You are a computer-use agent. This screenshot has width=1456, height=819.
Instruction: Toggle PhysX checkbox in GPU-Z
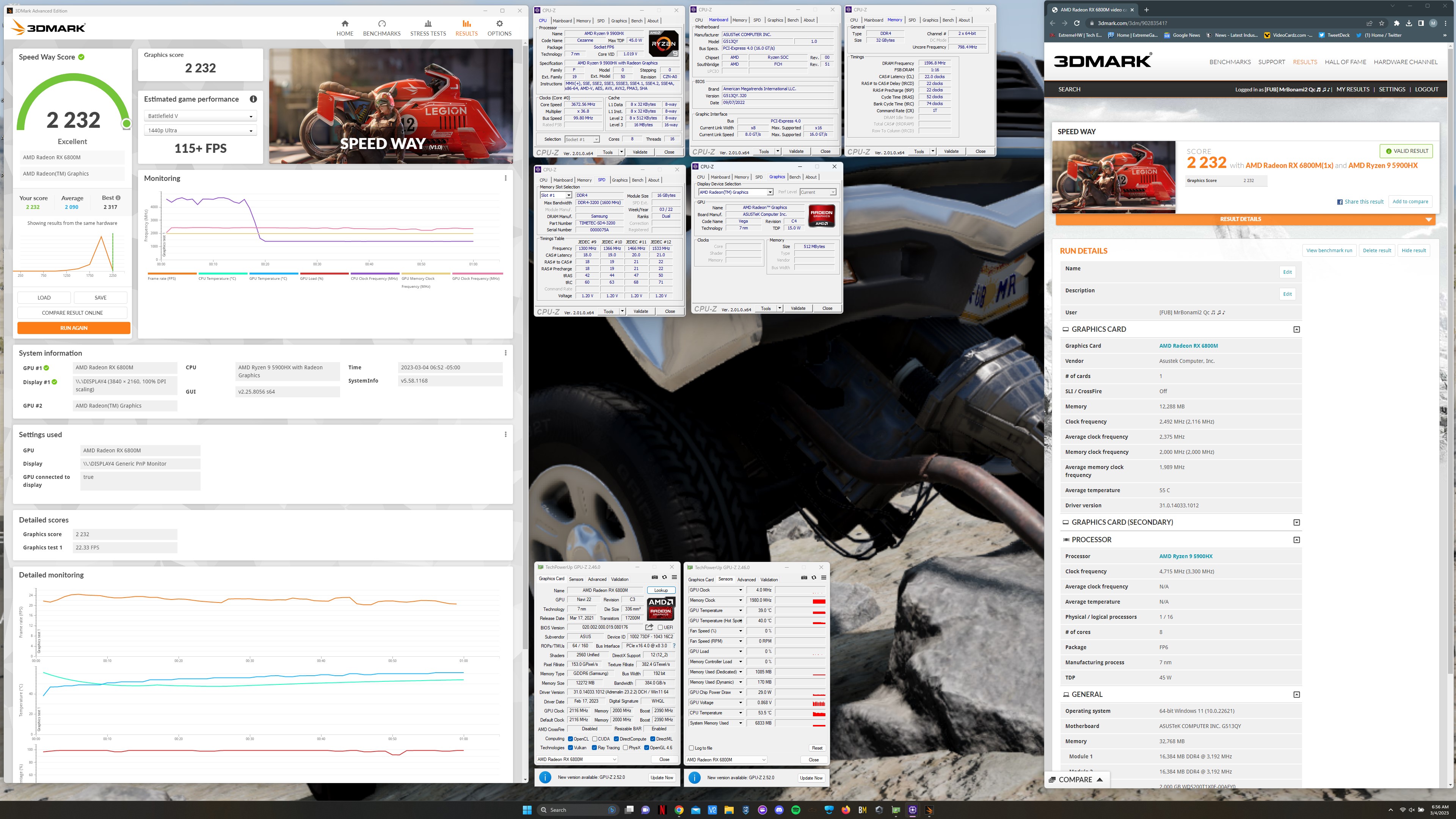tap(625, 748)
